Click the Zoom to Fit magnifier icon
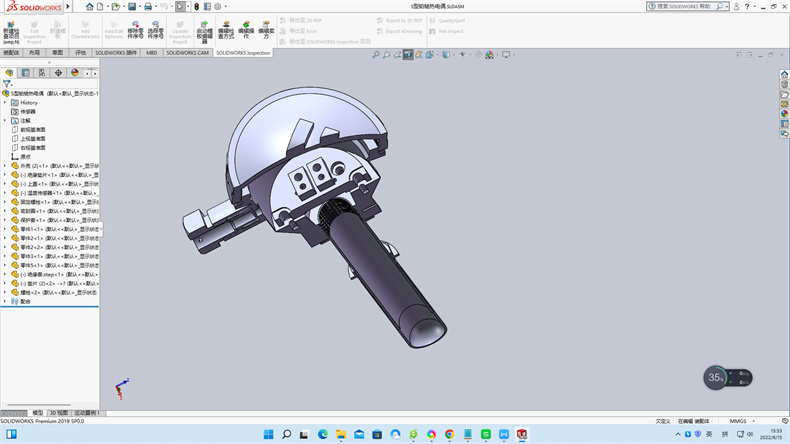This screenshot has width=790, height=444. pyautogui.click(x=376, y=55)
